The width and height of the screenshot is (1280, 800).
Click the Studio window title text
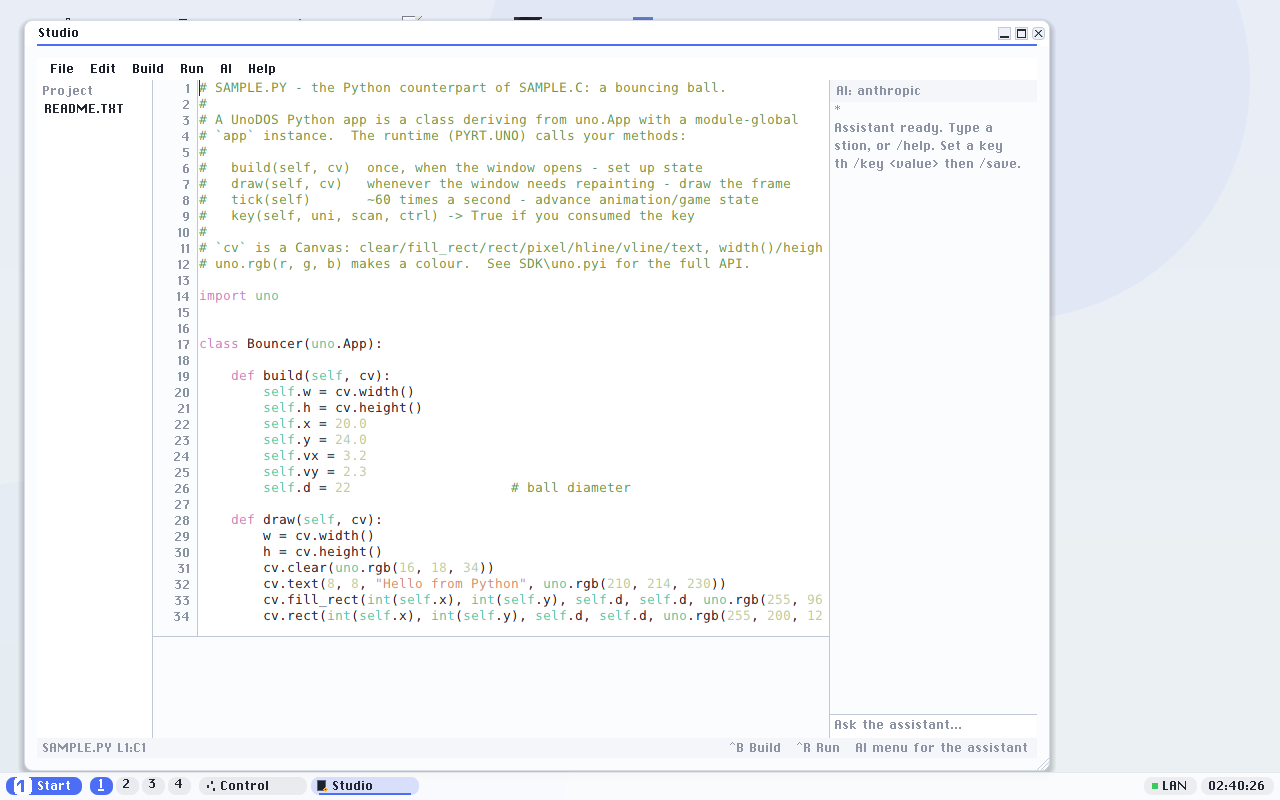[x=58, y=33]
